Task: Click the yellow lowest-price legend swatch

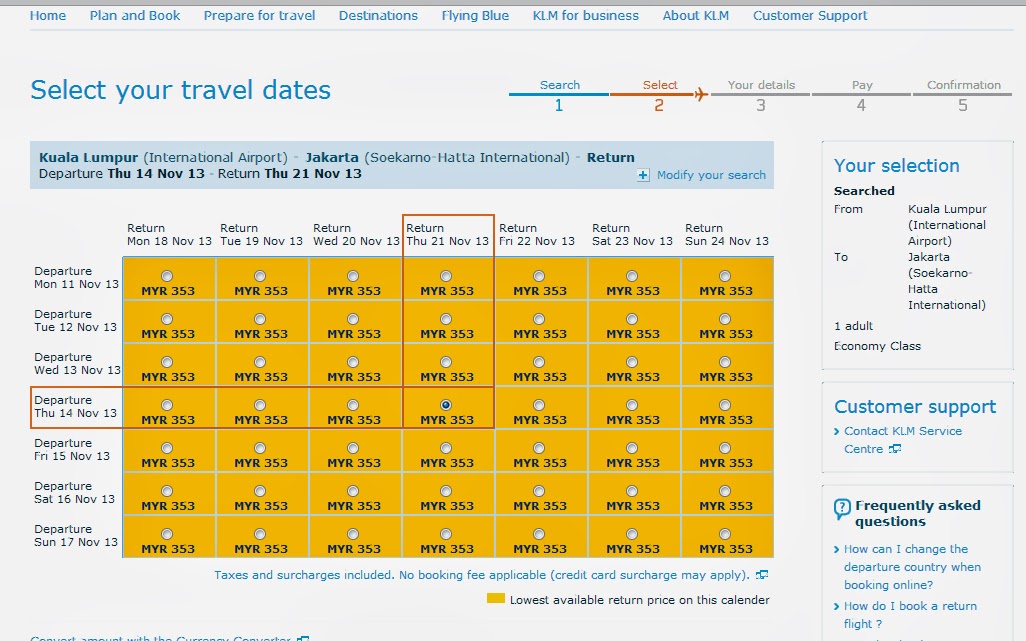Action: pyautogui.click(x=496, y=598)
